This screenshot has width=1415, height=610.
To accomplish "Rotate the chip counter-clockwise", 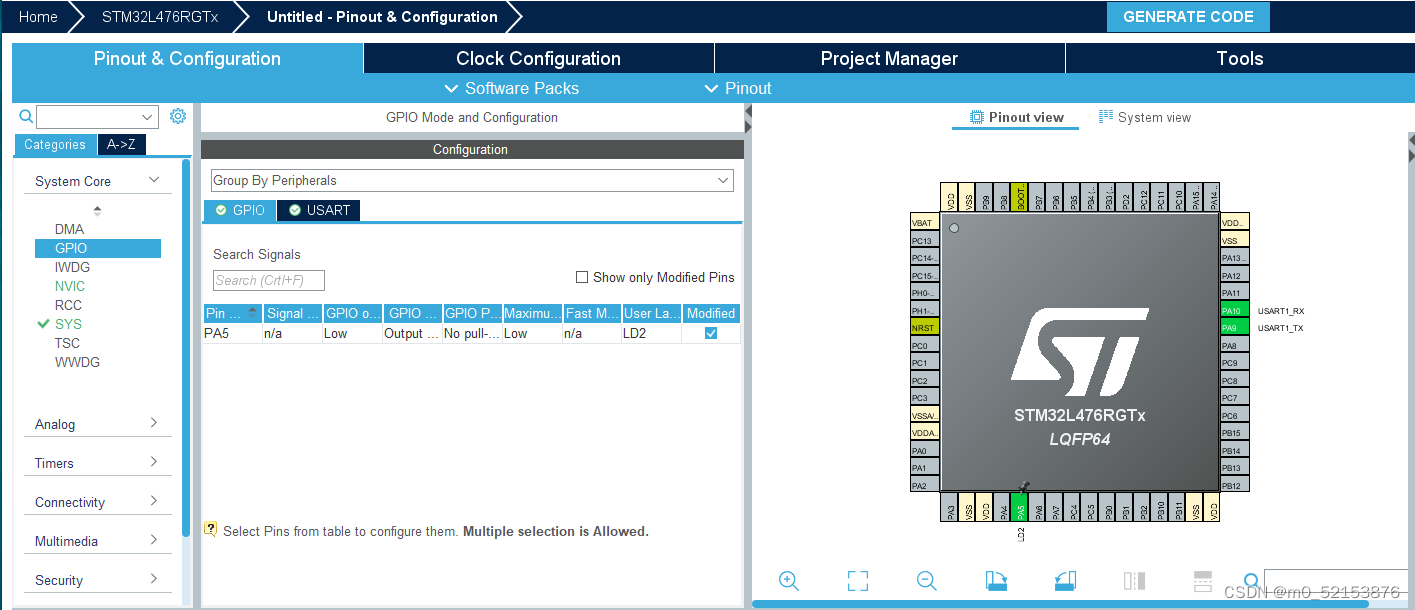I will 1065,581.
